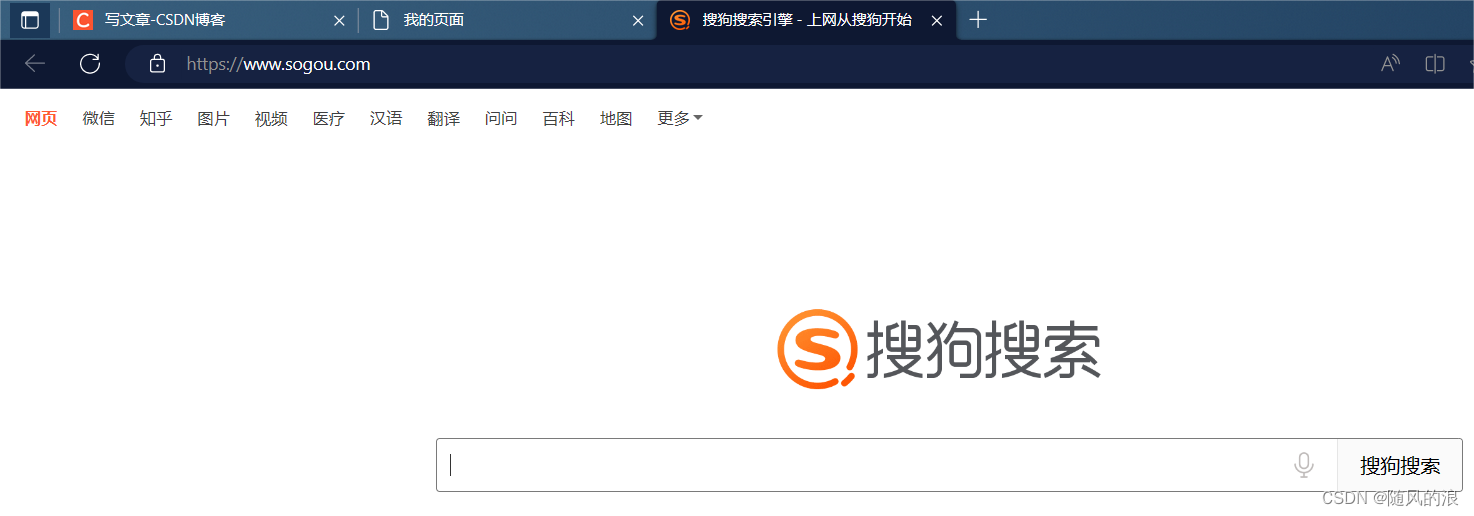Reload the page with refresh icon
The width and height of the screenshot is (1474, 516).
click(90, 64)
